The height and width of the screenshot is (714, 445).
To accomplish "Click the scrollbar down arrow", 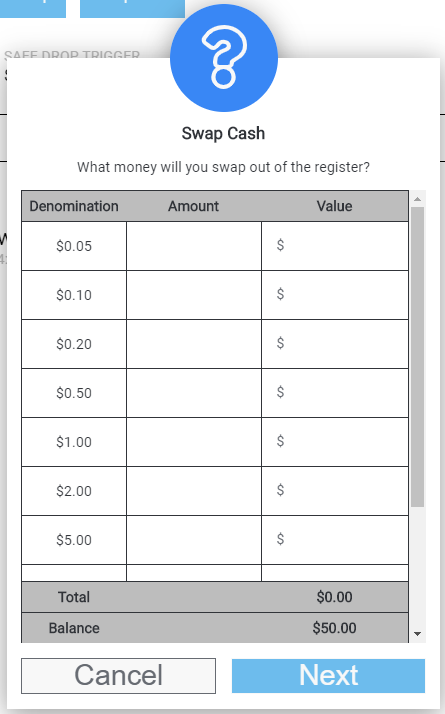I will pos(417,634).
